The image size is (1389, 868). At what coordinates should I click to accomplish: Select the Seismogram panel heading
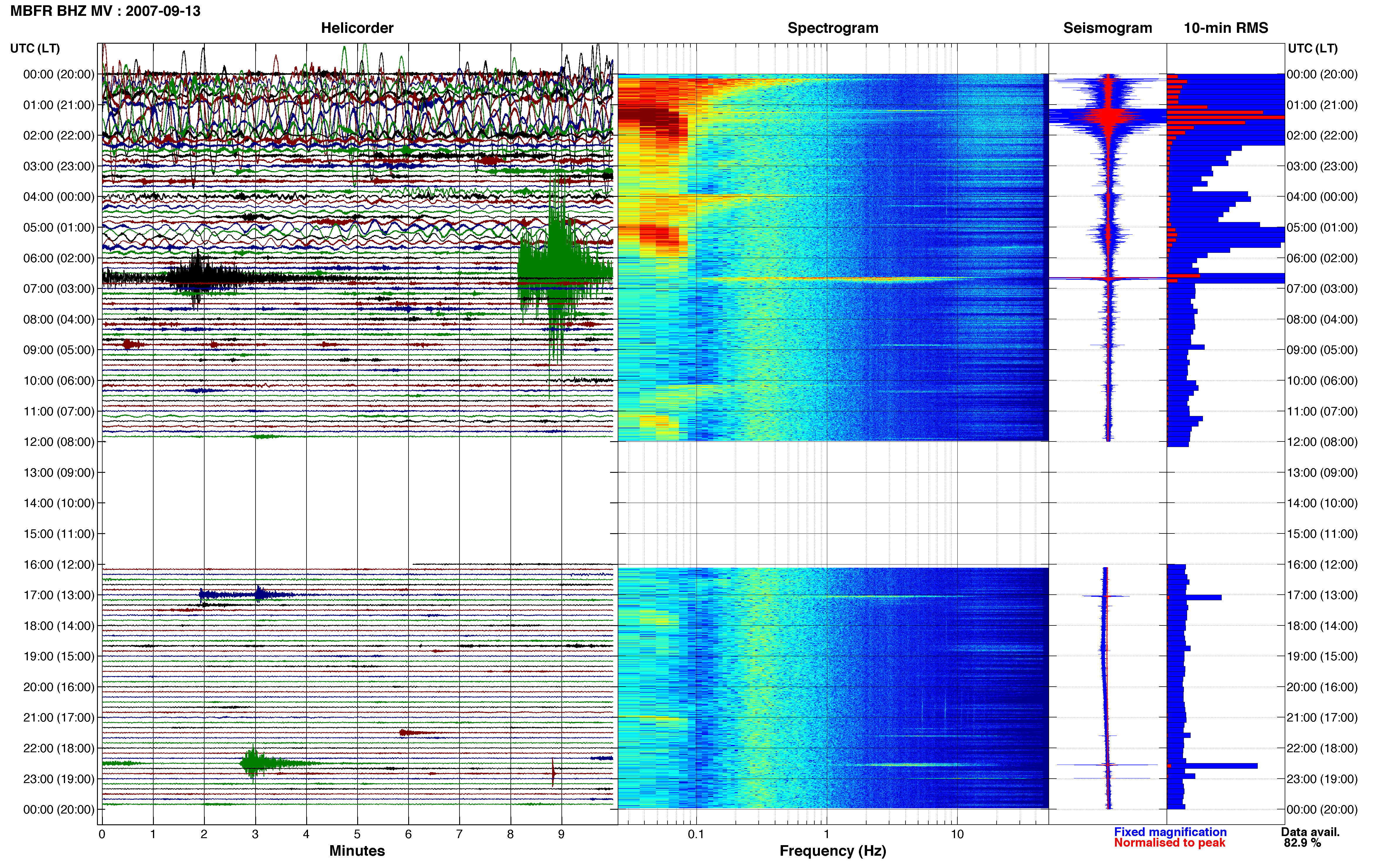1108,28
